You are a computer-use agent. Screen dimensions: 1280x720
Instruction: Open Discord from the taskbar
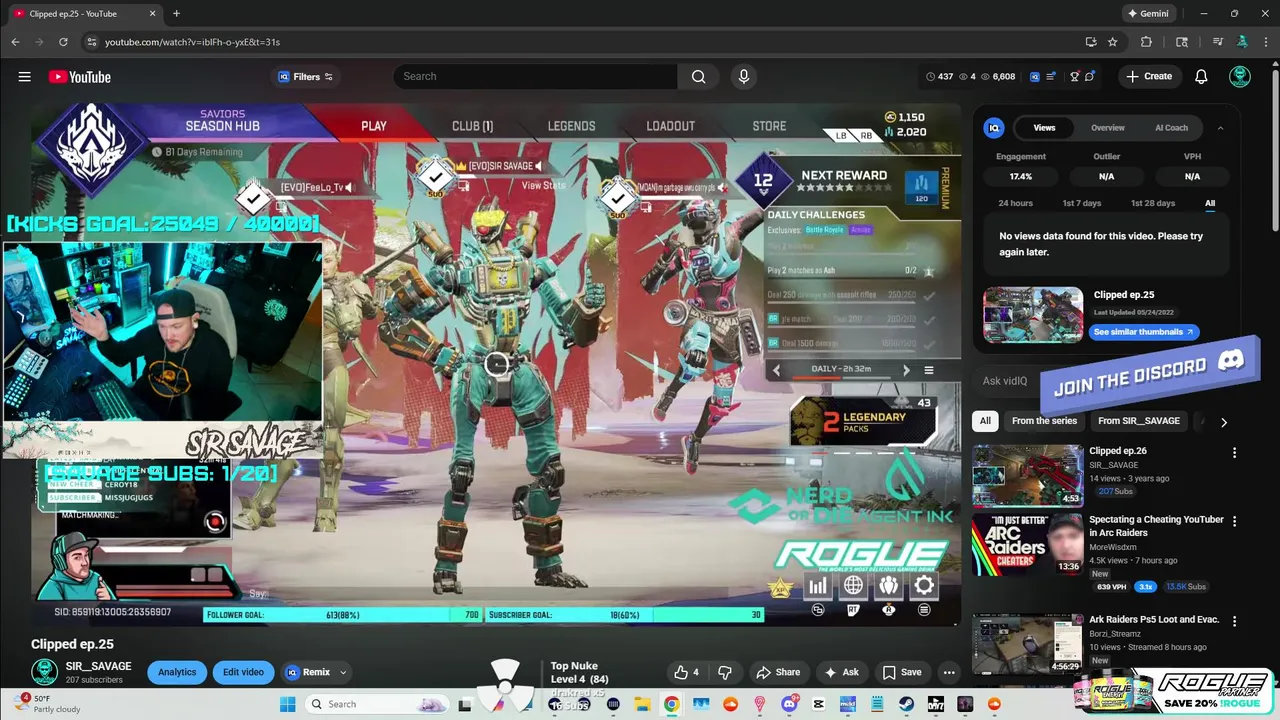pos(789,704)
